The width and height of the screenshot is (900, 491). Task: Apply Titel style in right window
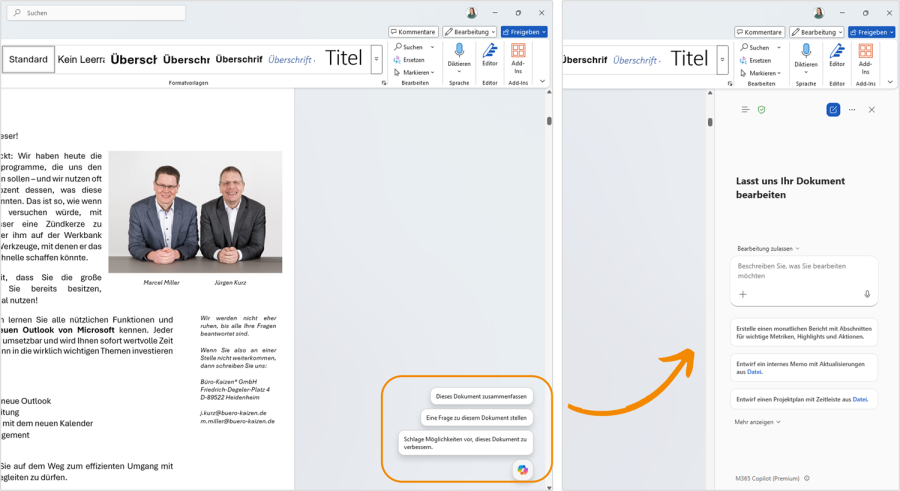tap(689, 59)
